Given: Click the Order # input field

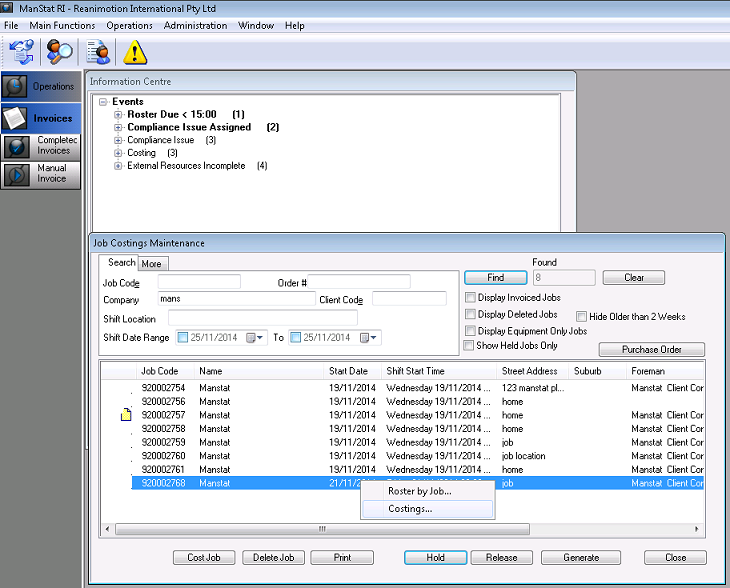Looking at the screenshot, I should click(x=359, y=282).
